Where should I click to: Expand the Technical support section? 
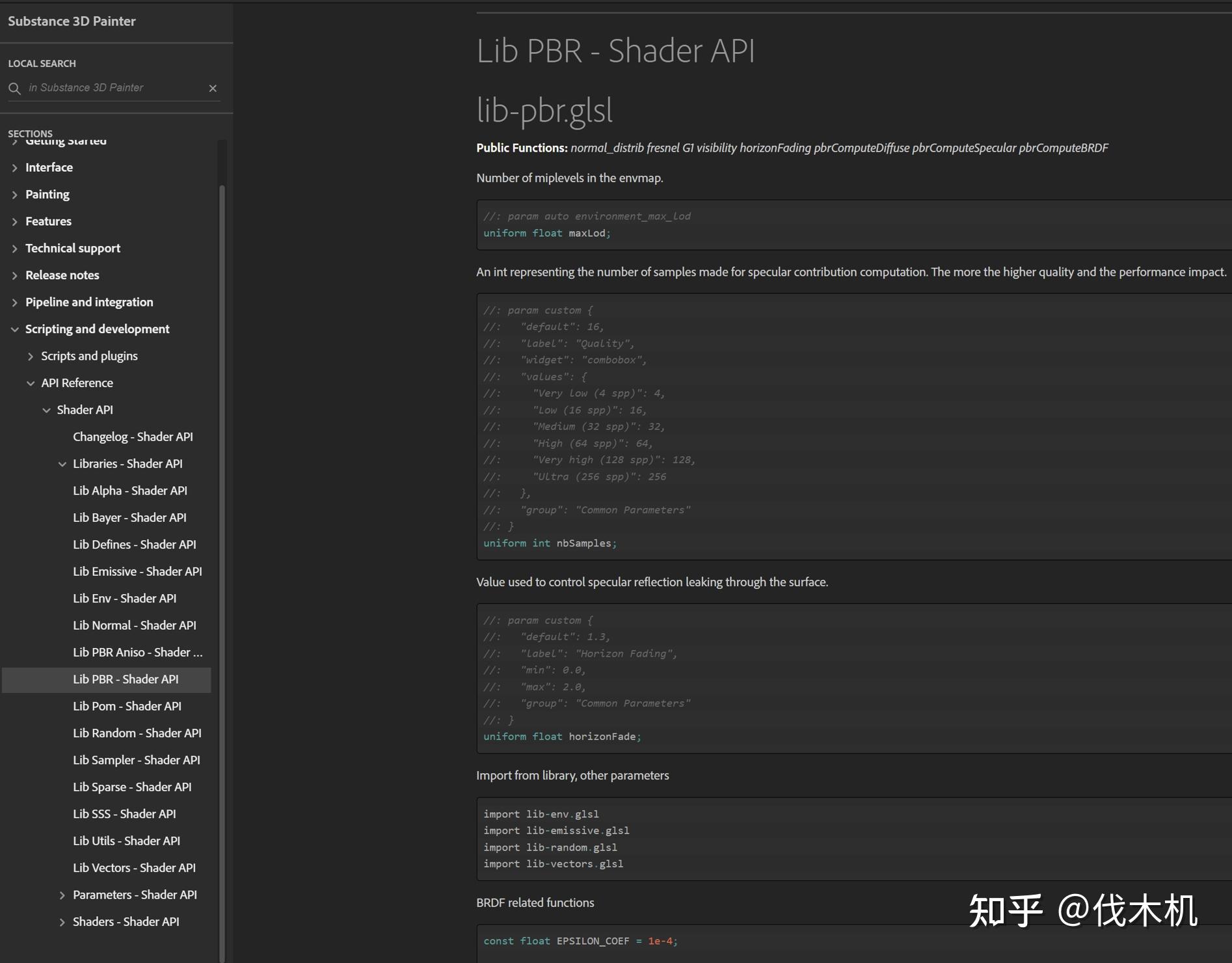pyautogui.click(x=15, y=248)
